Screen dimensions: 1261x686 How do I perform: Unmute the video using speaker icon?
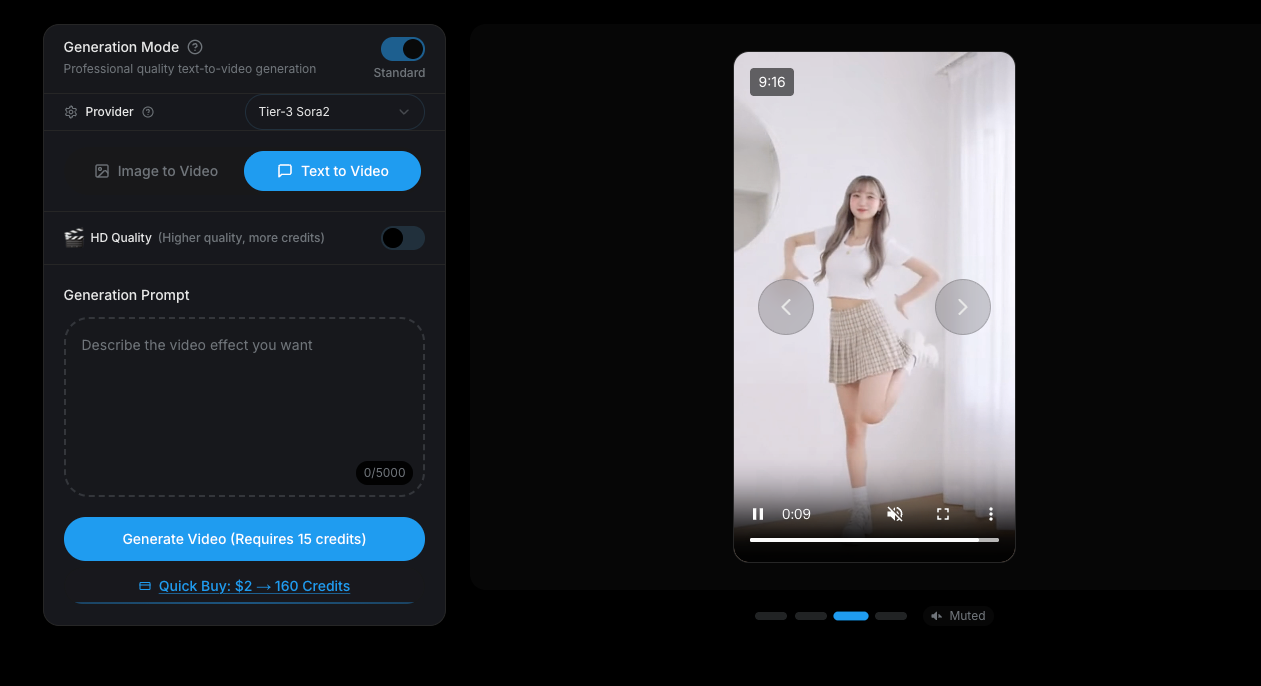tap(895, 514)
